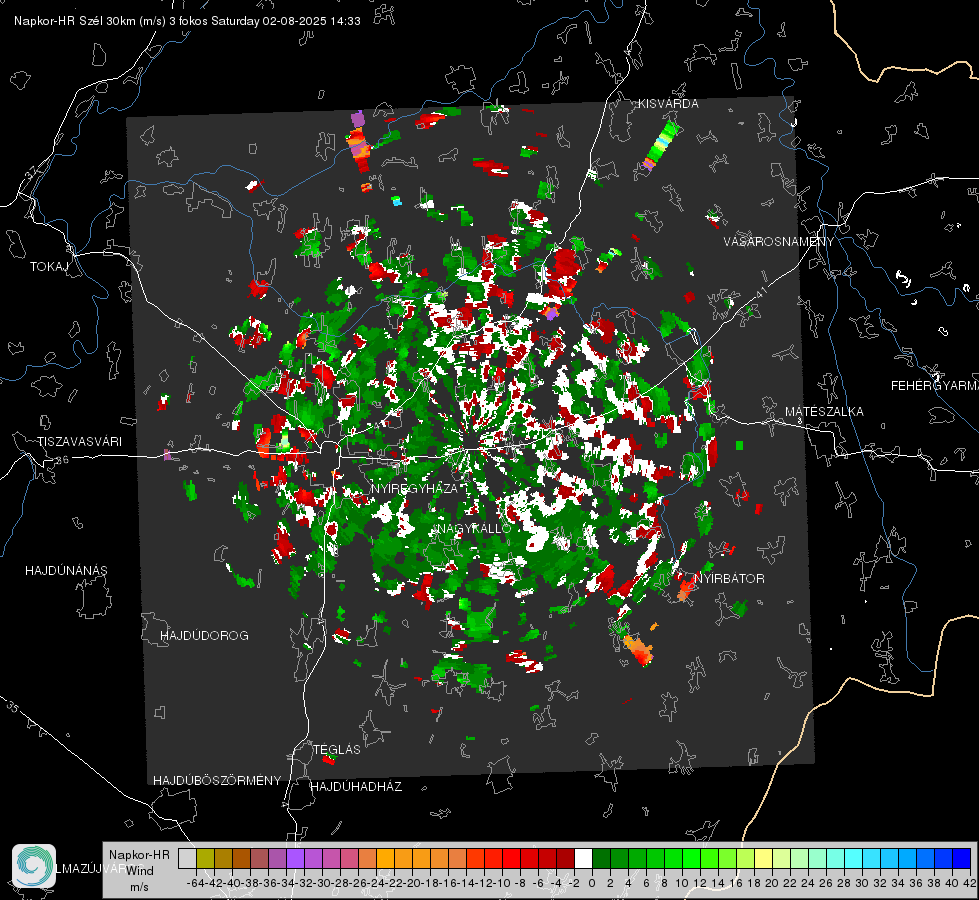The height and width of the screenshot is (900, 979).
Task: Select the NYÍREGYHÁZA city label
Action: (x=414, y=488)
